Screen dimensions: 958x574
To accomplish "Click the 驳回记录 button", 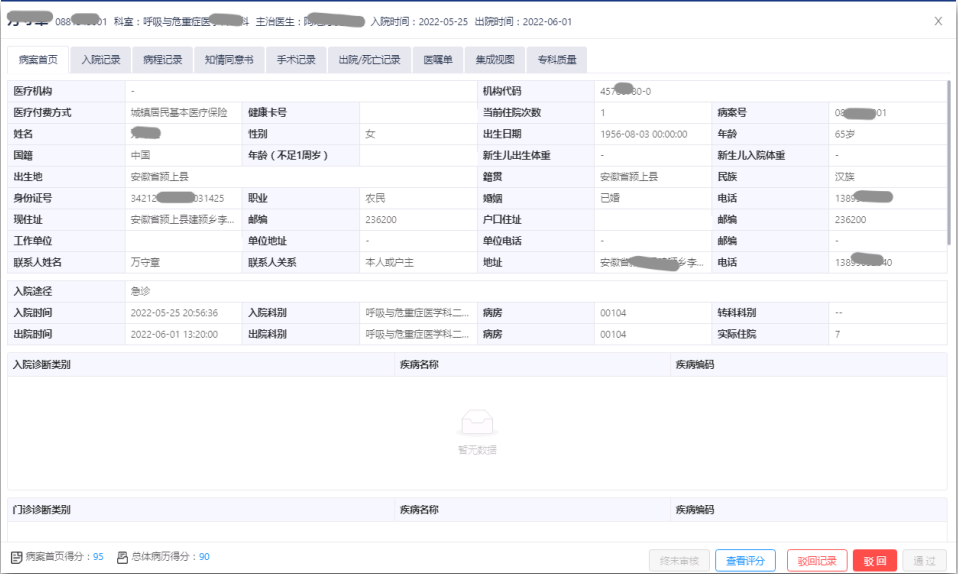I will 817,561.
